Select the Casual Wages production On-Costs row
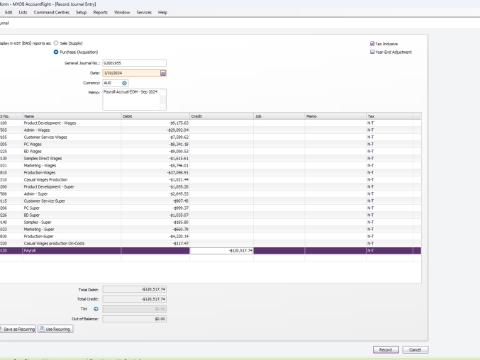This screenshot has width=480, height=360. (x=210, y=243)
